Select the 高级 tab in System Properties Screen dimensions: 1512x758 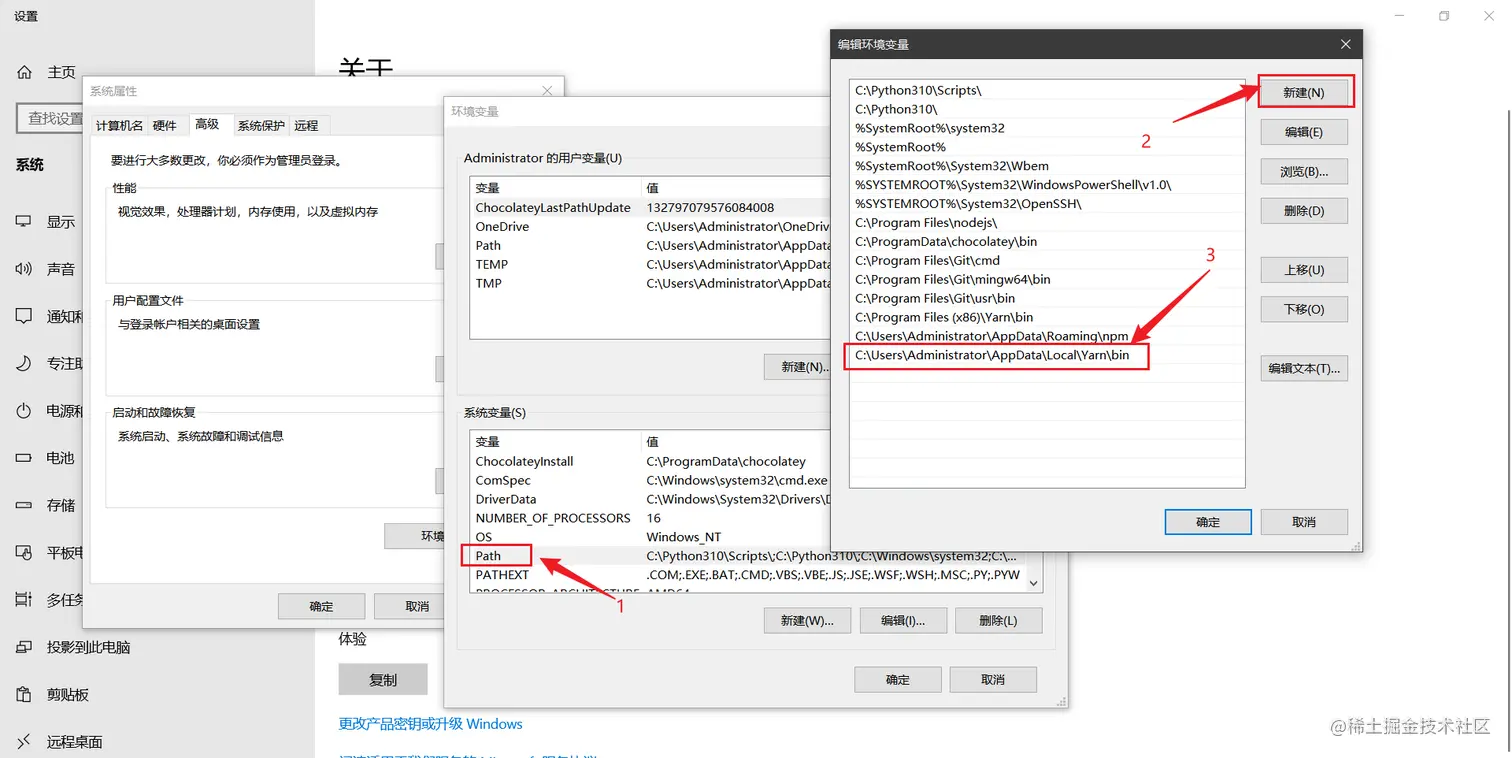point(207,124)
